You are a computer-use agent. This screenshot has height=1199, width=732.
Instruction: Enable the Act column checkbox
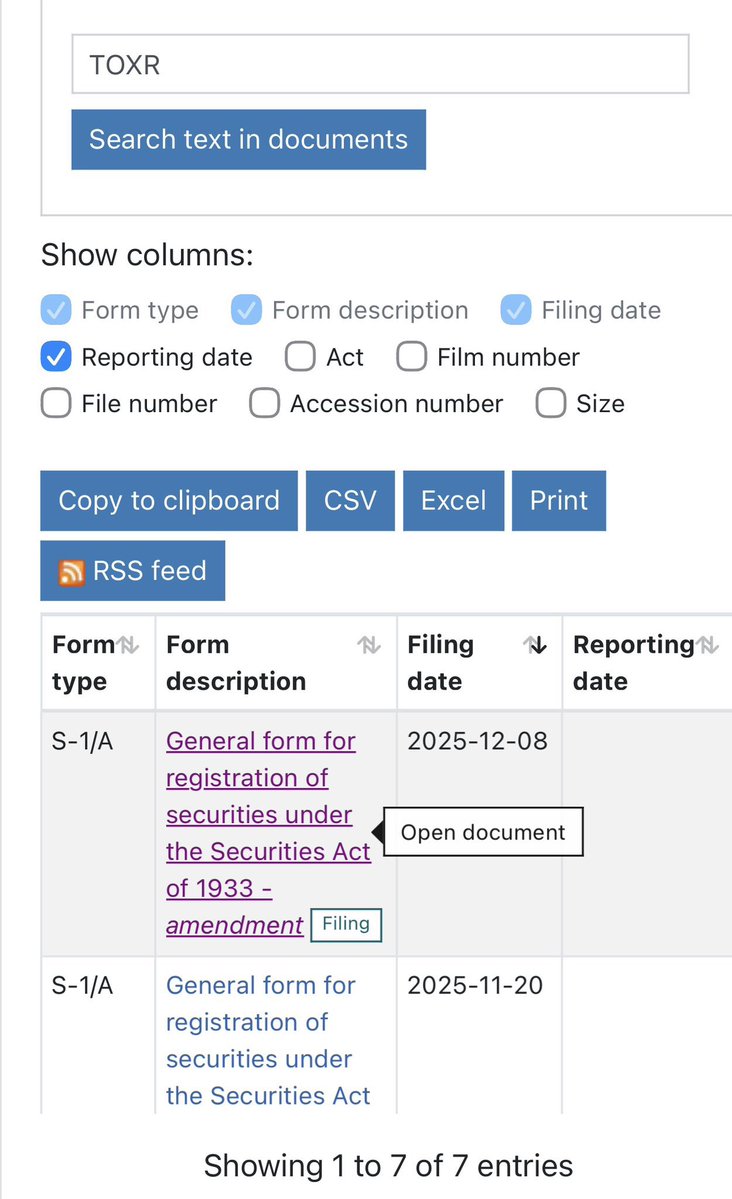[x=300, y=357]
